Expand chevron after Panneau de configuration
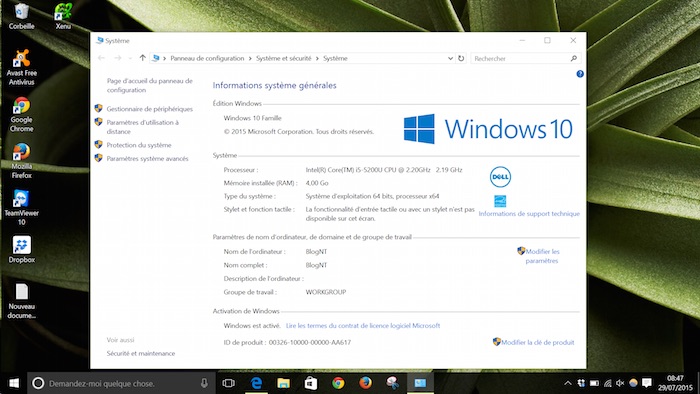700x394 pixels. (250, 58)
